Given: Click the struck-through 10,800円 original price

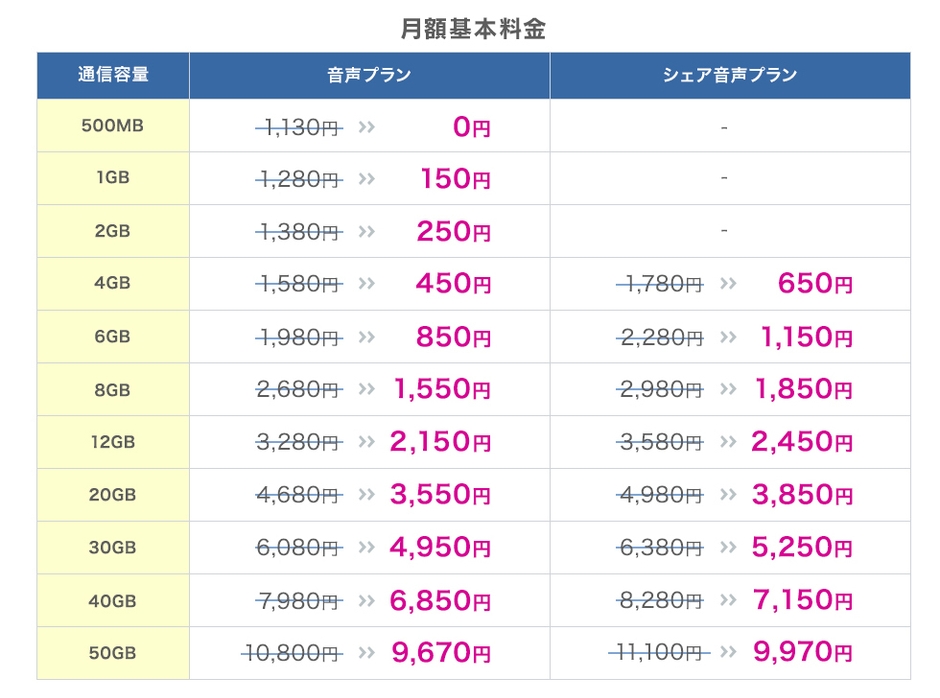Looking at the screenshot, I should pyautogui.click(x=292, y=653).
